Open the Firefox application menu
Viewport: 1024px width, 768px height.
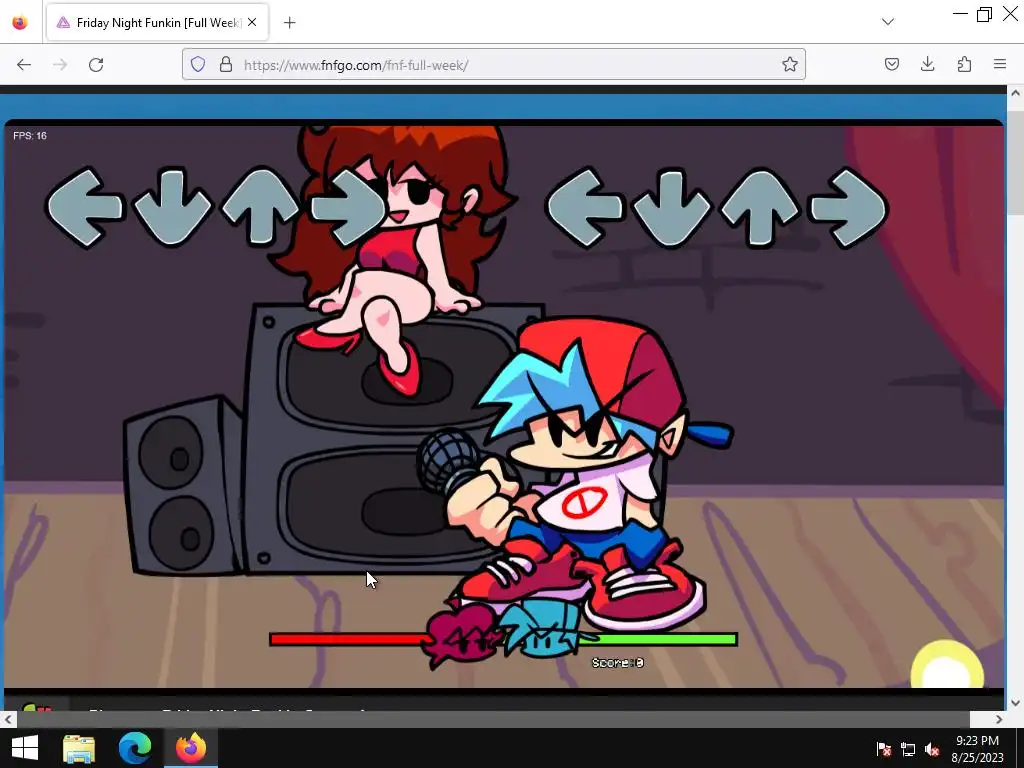click(x=1000, y=65)
